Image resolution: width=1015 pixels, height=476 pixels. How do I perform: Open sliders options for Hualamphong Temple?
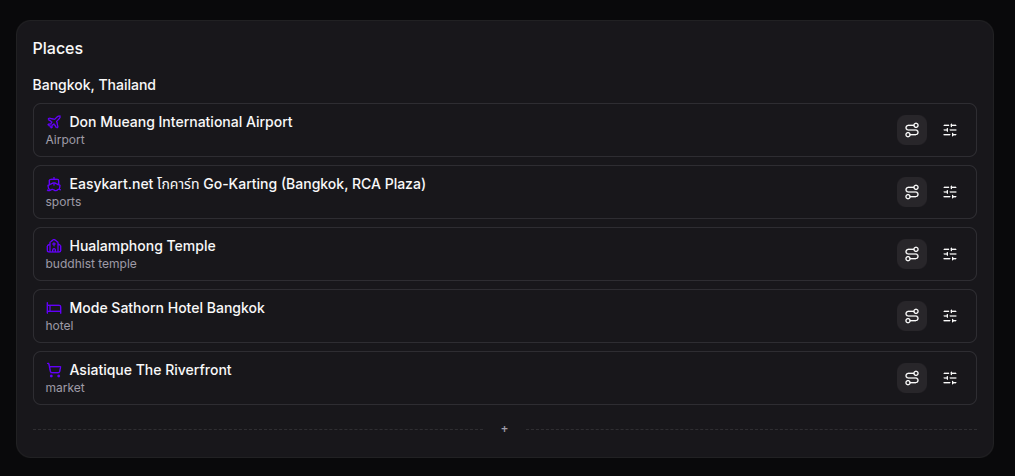pyautogui.click(x=950, y=254)
